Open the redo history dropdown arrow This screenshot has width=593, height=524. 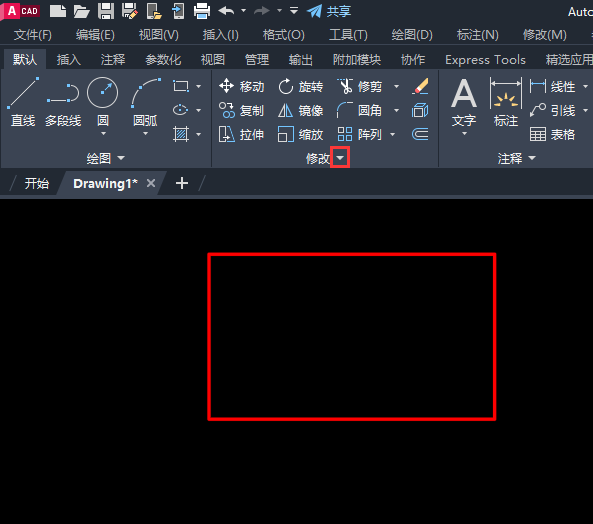tap(279, 11)
